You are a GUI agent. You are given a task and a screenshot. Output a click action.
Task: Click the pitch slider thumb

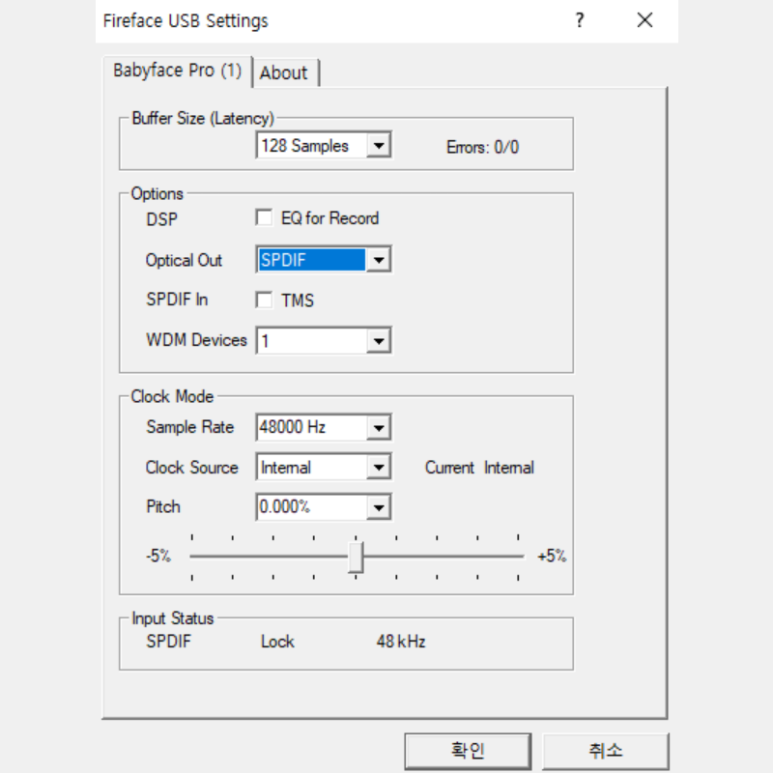click(x=355, y=557)
